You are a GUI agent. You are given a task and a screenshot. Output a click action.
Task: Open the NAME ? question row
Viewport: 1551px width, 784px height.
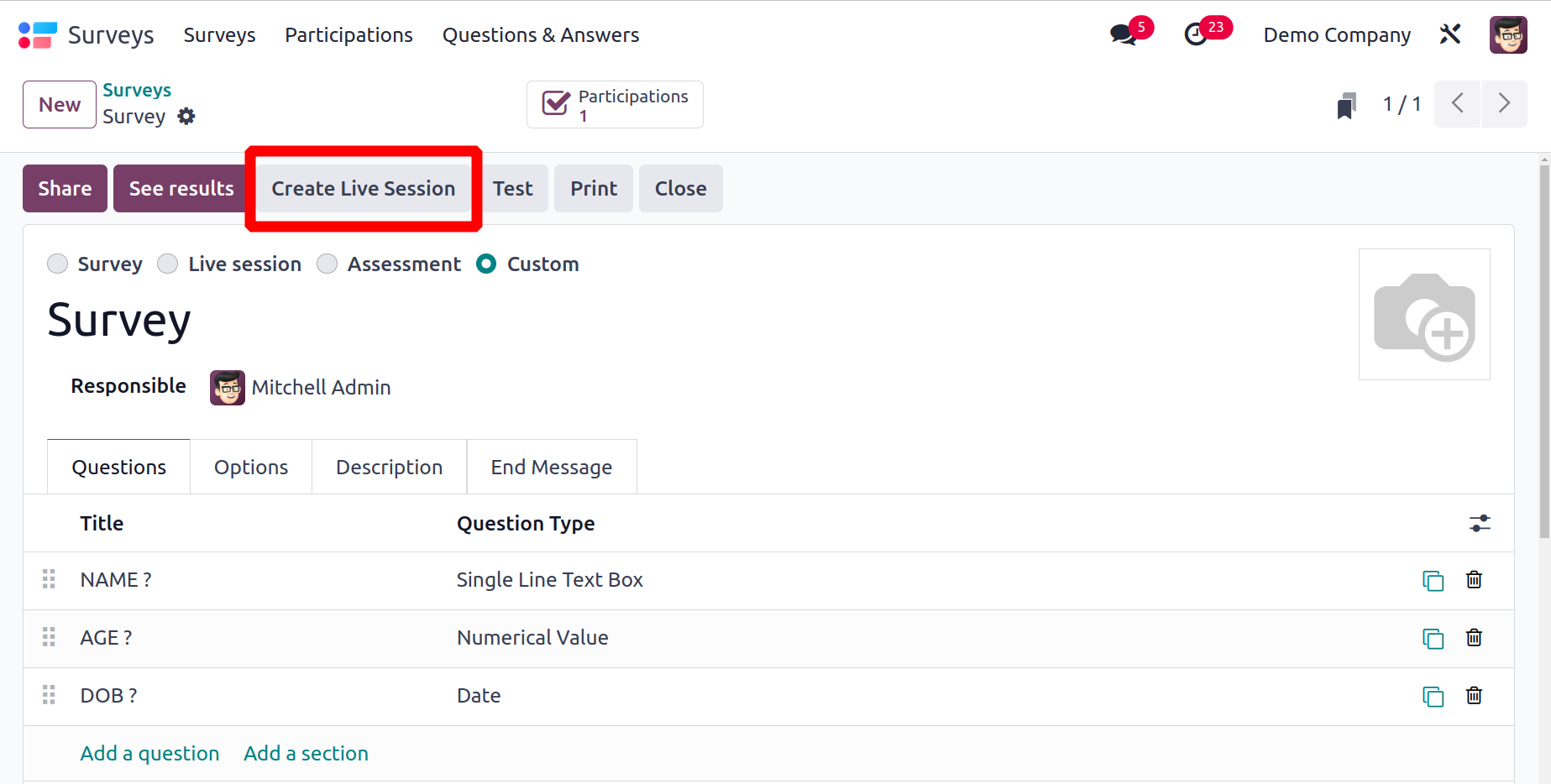tap(768, 580)
